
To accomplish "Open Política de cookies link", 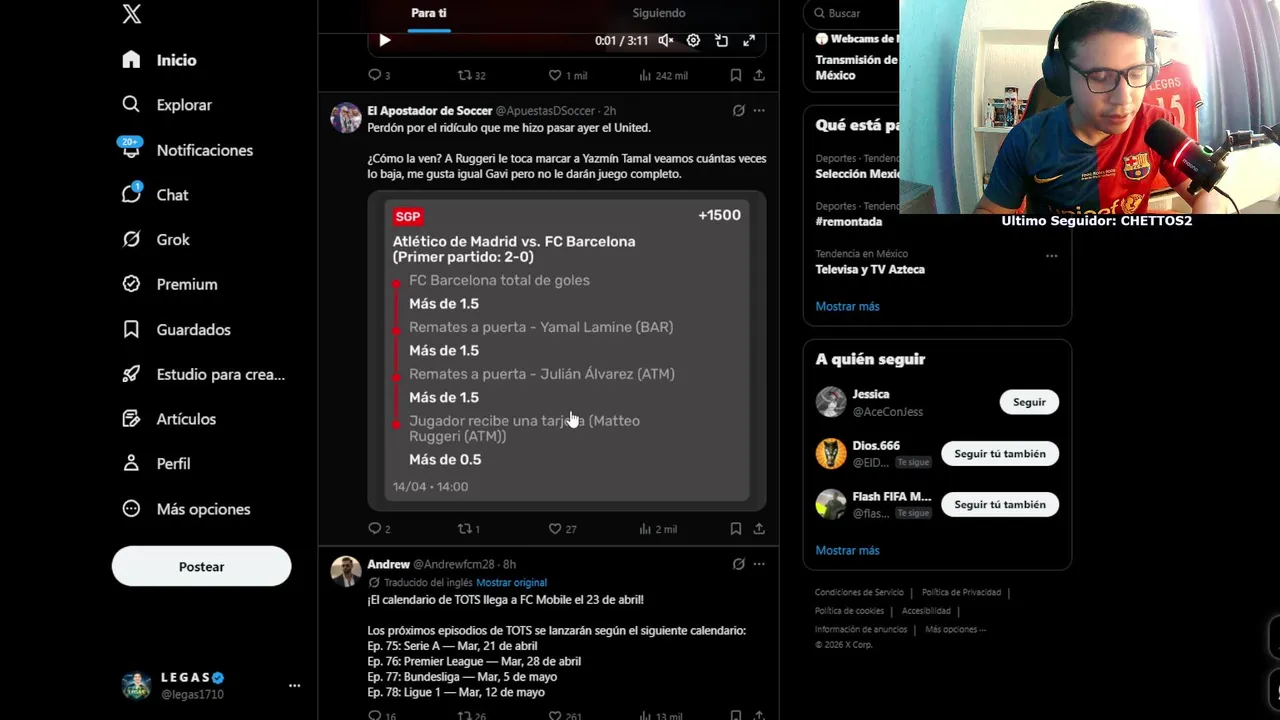I will pos(849,611).
